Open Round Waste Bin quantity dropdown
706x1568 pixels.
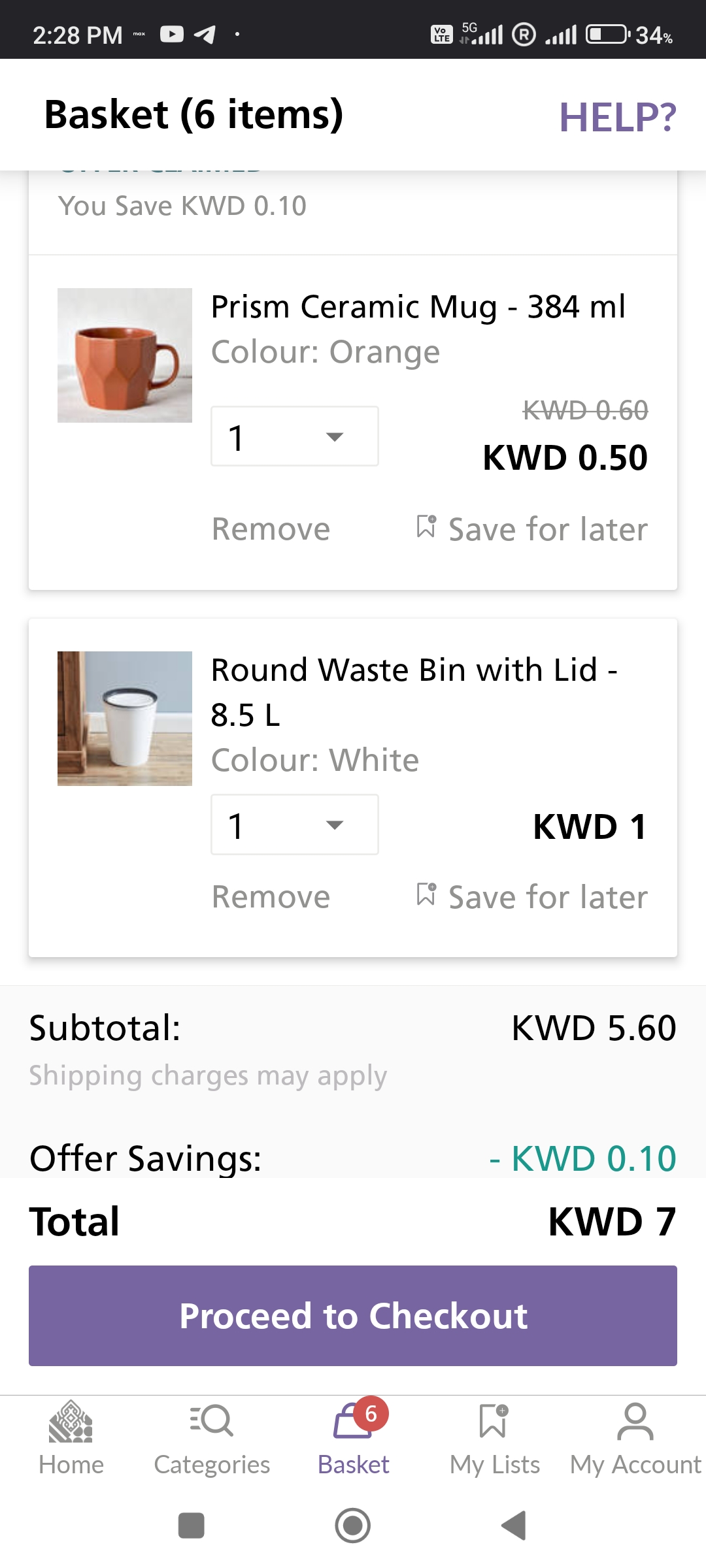[294, 825]
